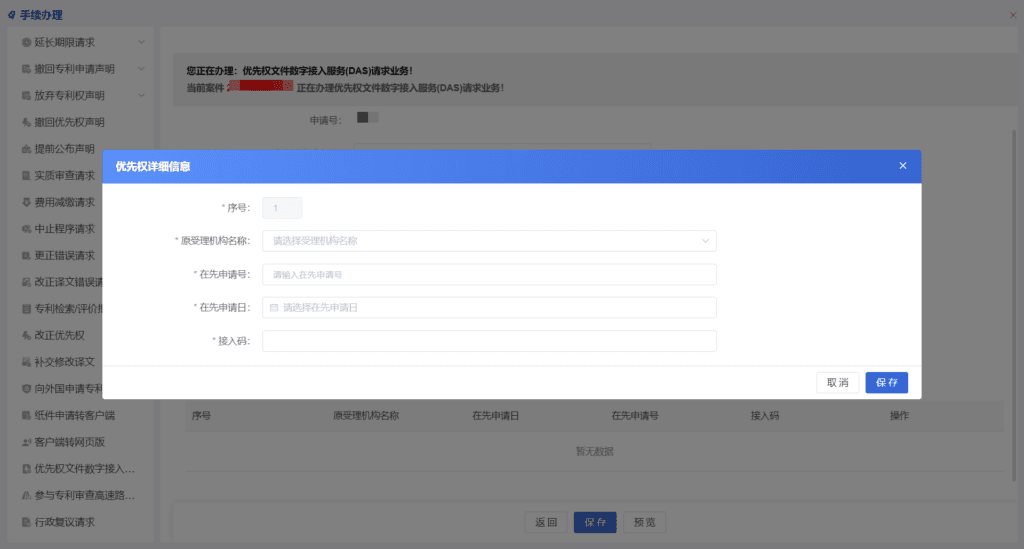Click the 延长期限请求 sidebar icon

point(26,42)
